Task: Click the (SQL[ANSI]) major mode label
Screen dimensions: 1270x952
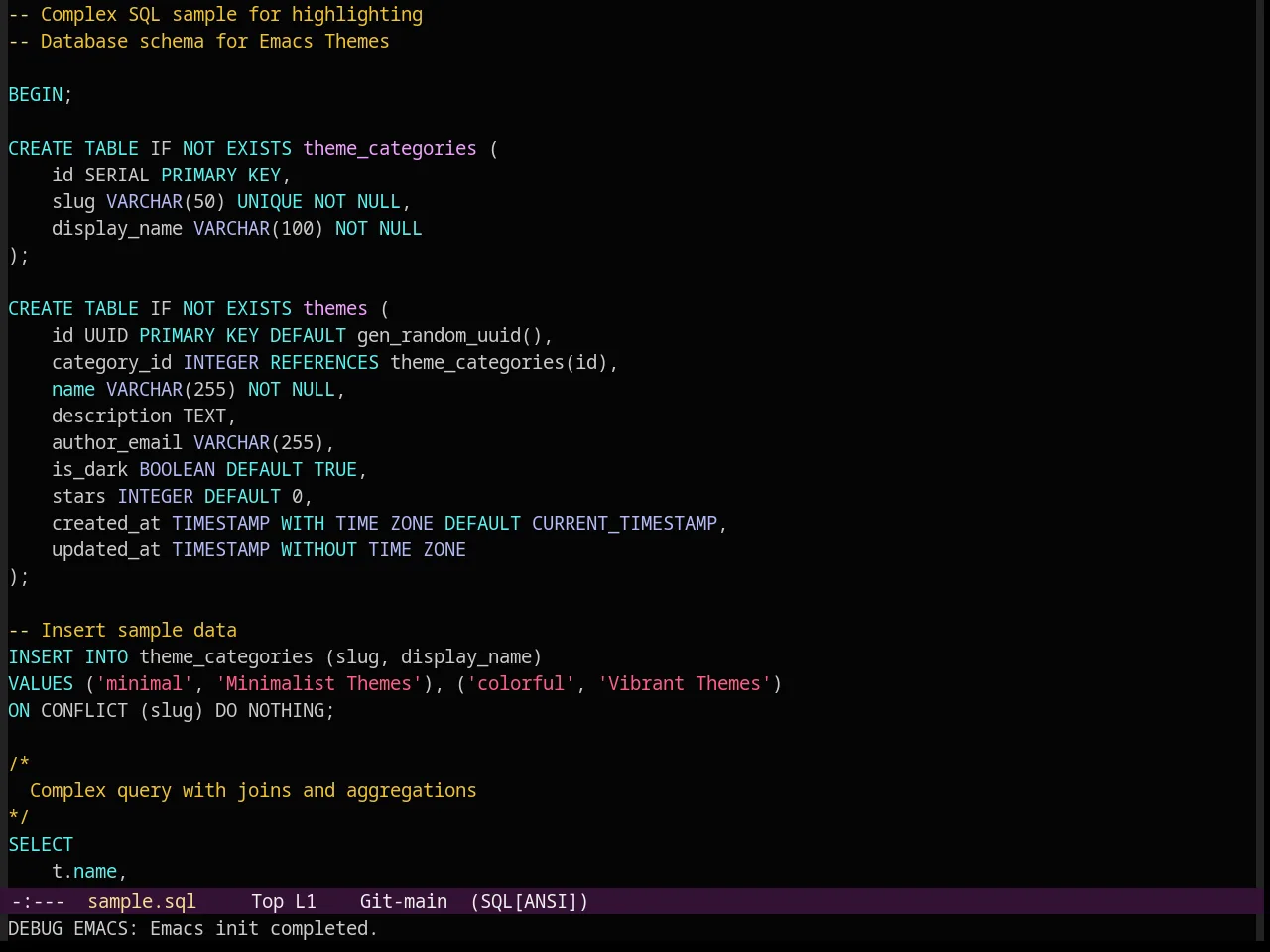Action: 530,901
